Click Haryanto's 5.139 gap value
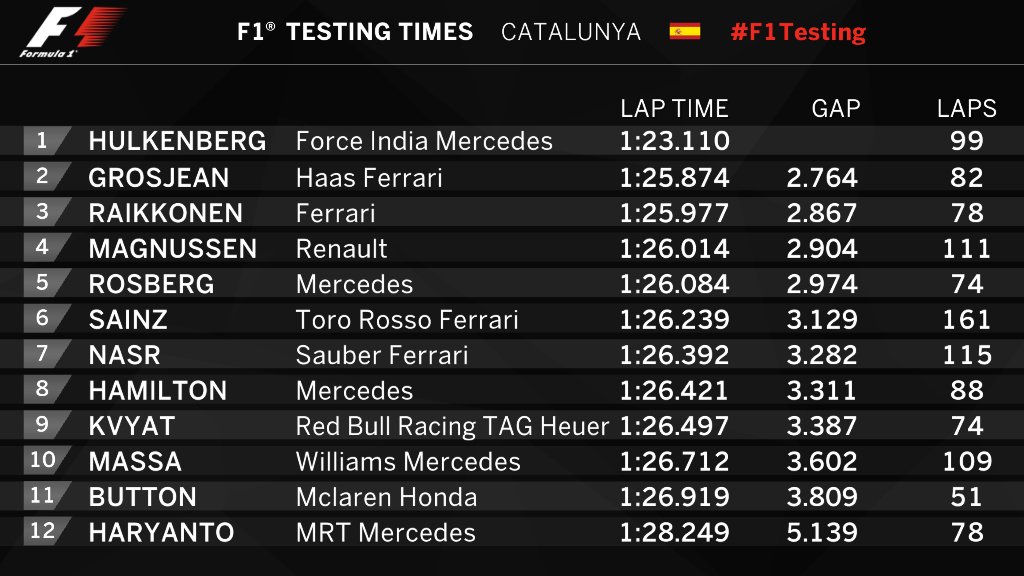Viewport: 1024px width, 576px height. [x=822, y=532]
